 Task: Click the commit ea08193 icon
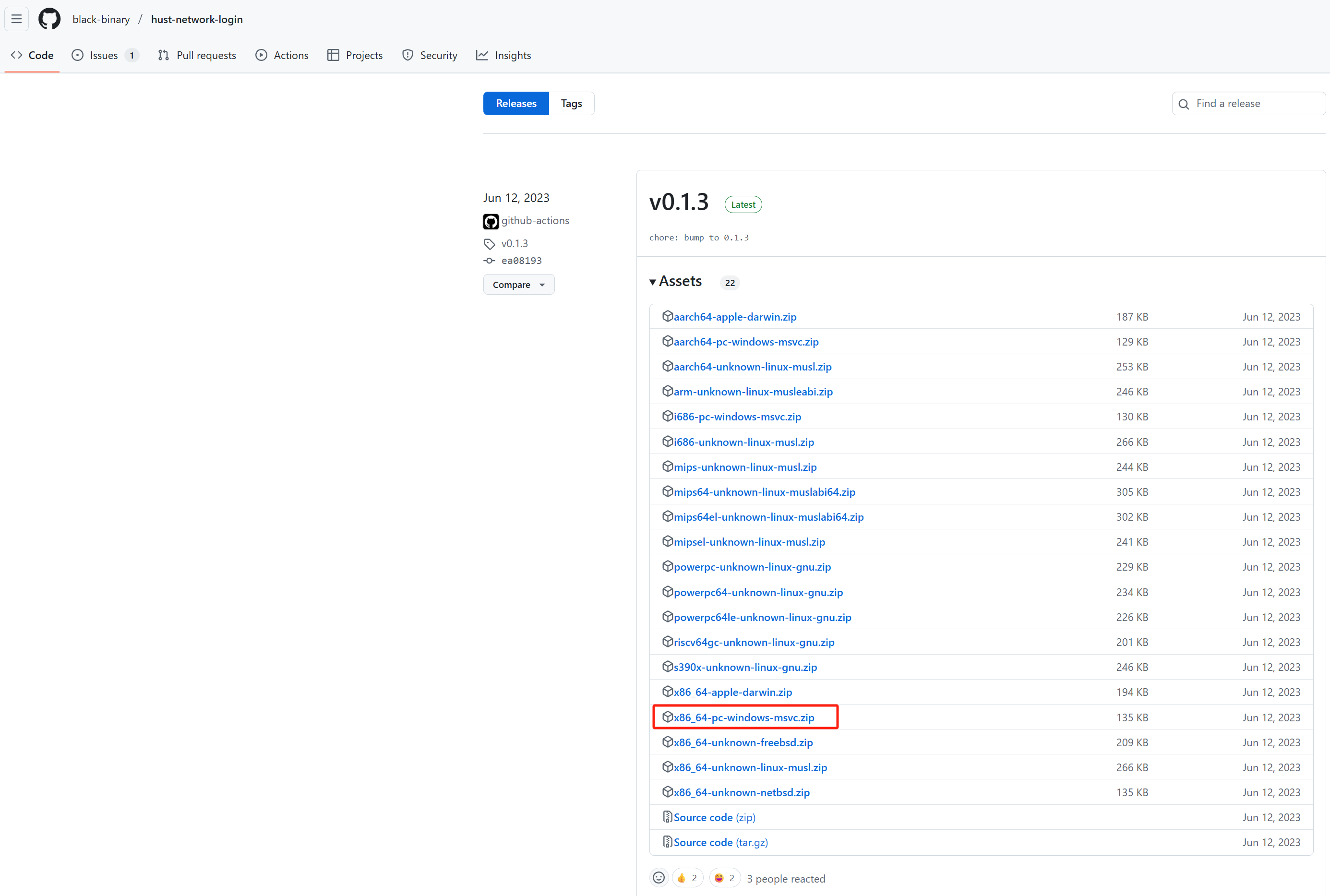(x=489, y=261)
